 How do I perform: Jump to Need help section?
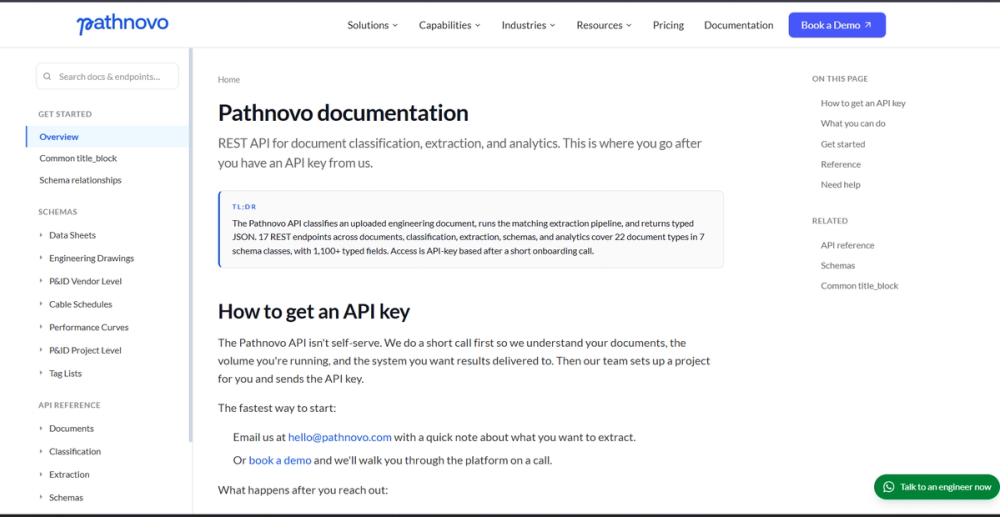pos(840,185)
